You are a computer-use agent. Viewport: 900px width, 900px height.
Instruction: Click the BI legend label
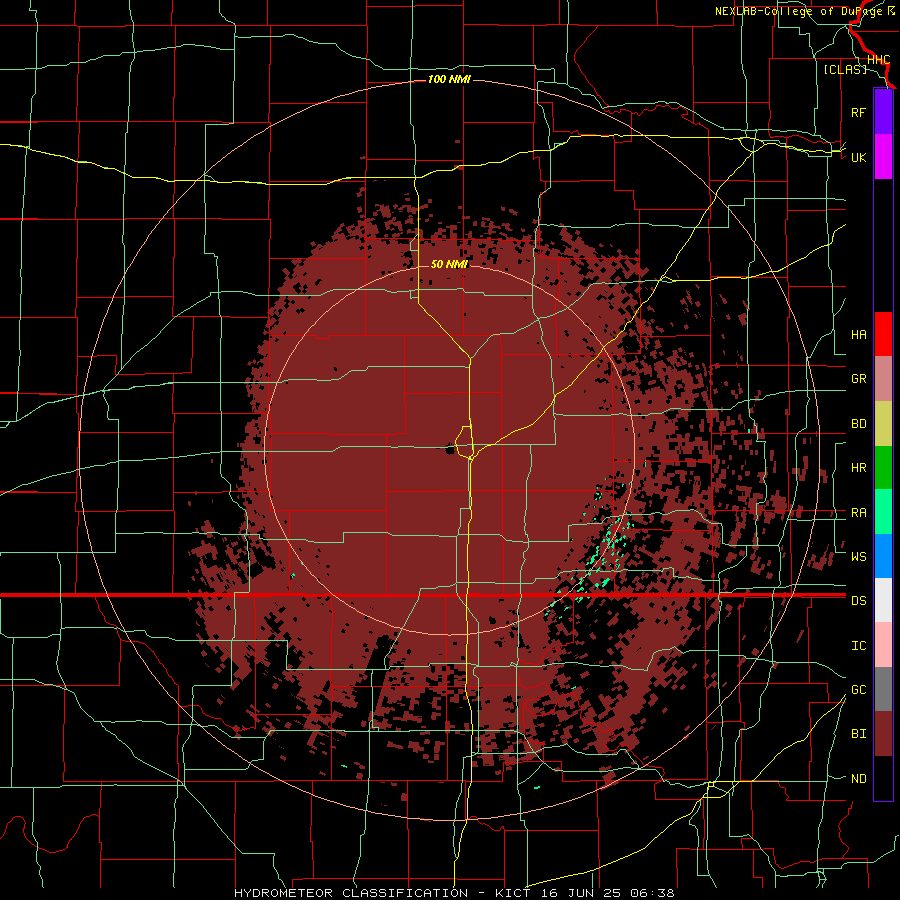858,734
